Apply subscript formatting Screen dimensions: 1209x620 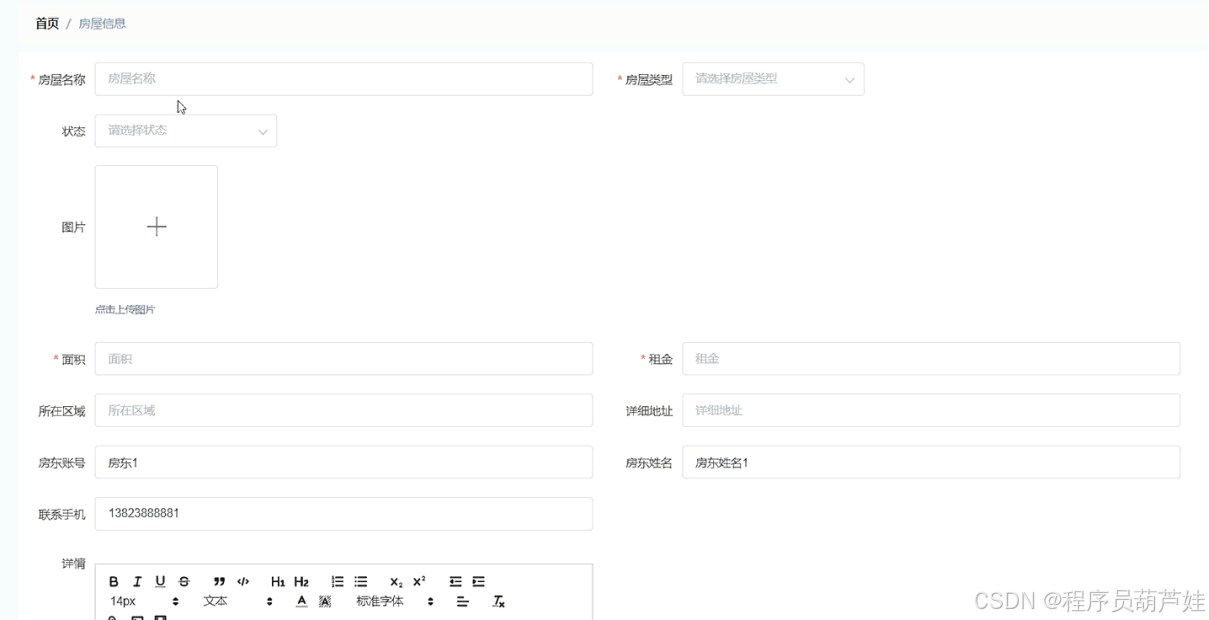point(396,582)
